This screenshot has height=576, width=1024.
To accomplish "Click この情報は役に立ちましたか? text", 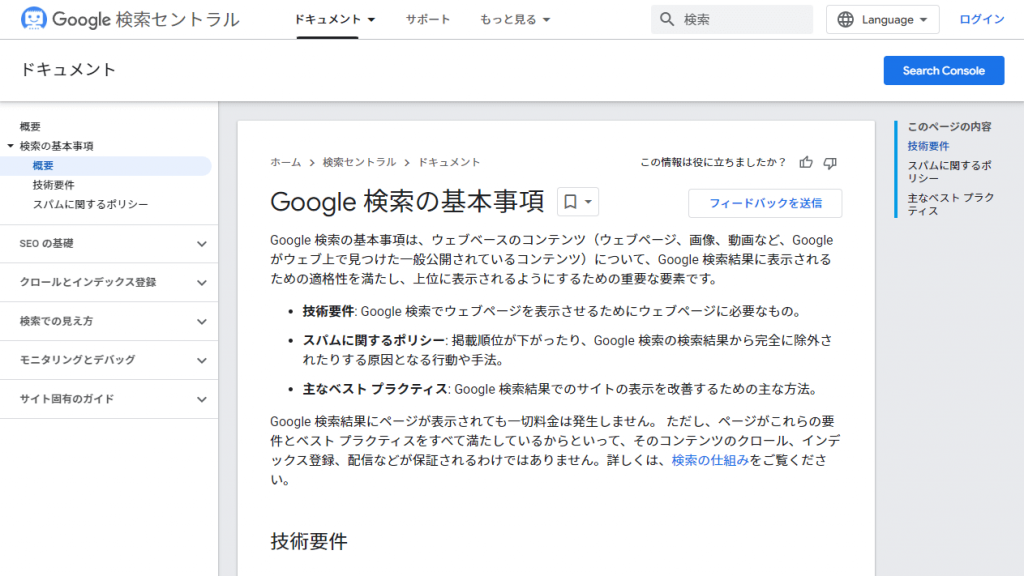I will 713,162.
